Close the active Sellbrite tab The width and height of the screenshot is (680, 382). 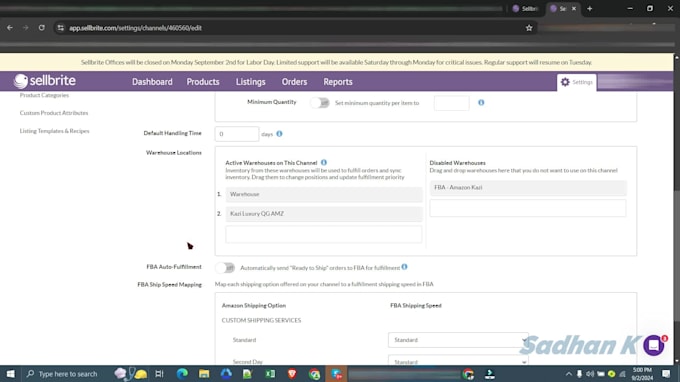[x=574, y=9]
